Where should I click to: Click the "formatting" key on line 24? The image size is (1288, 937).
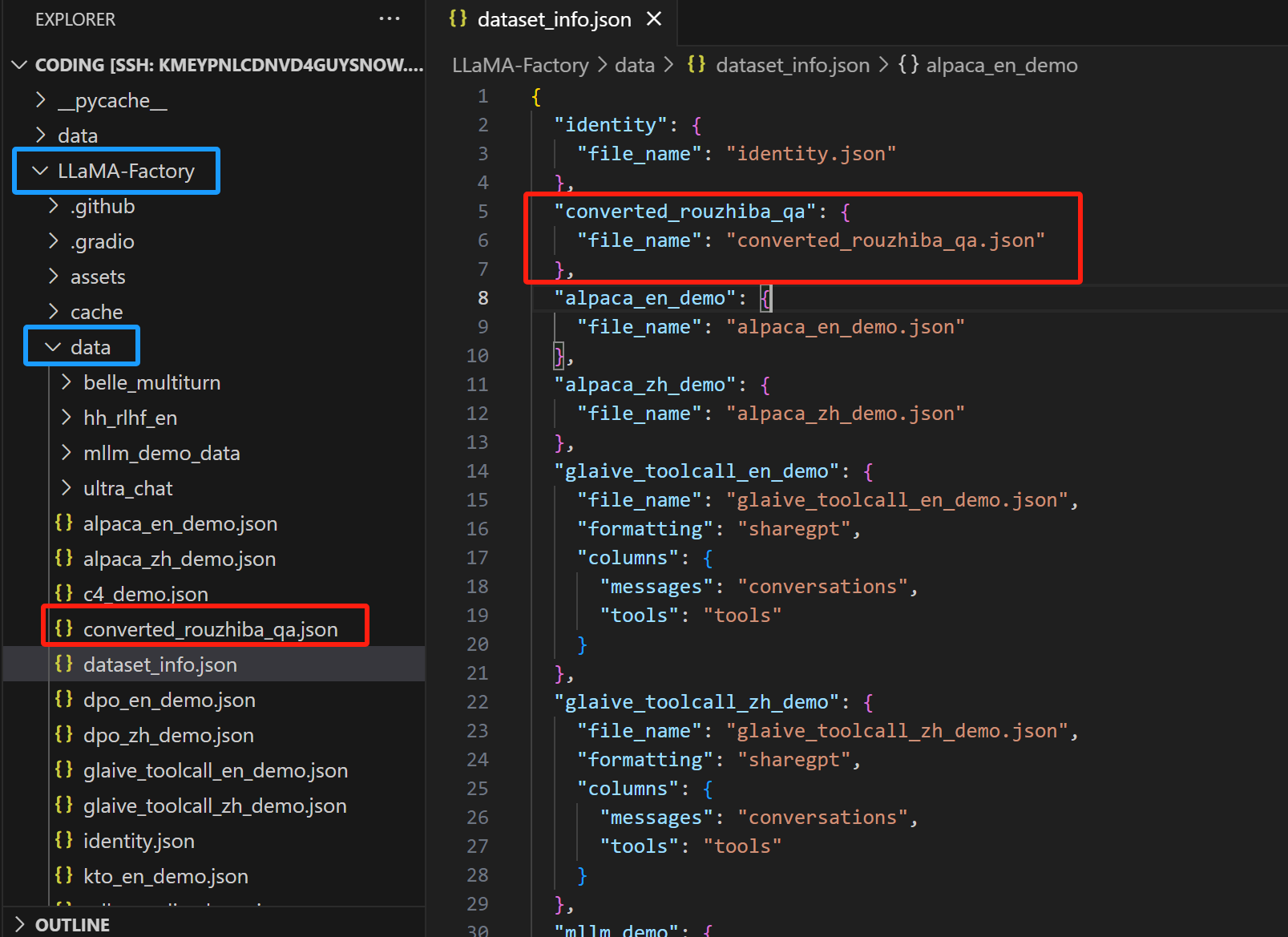645,760
